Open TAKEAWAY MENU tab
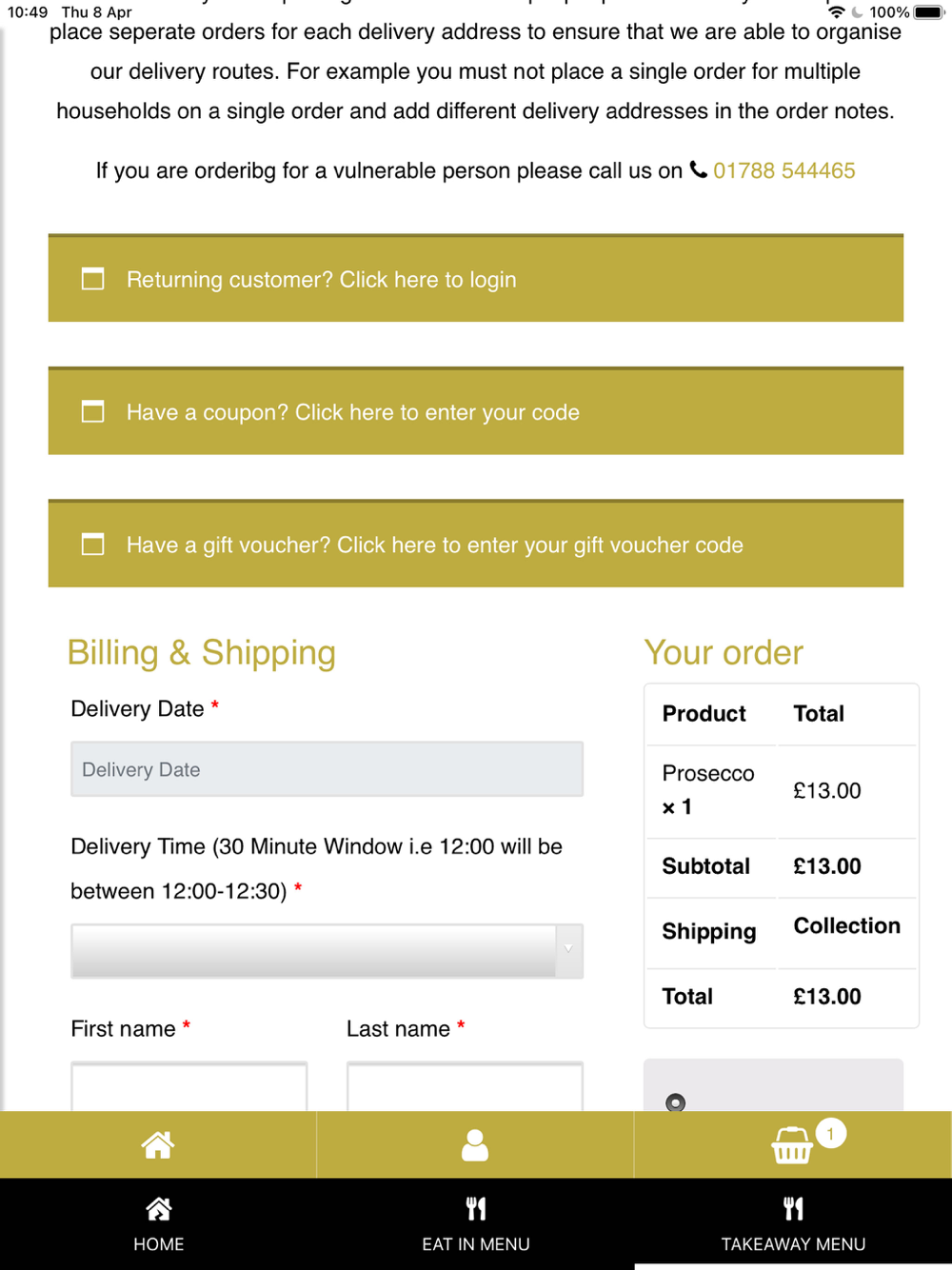This screenshot has height=1270, width=952. tap(793, 1223)
